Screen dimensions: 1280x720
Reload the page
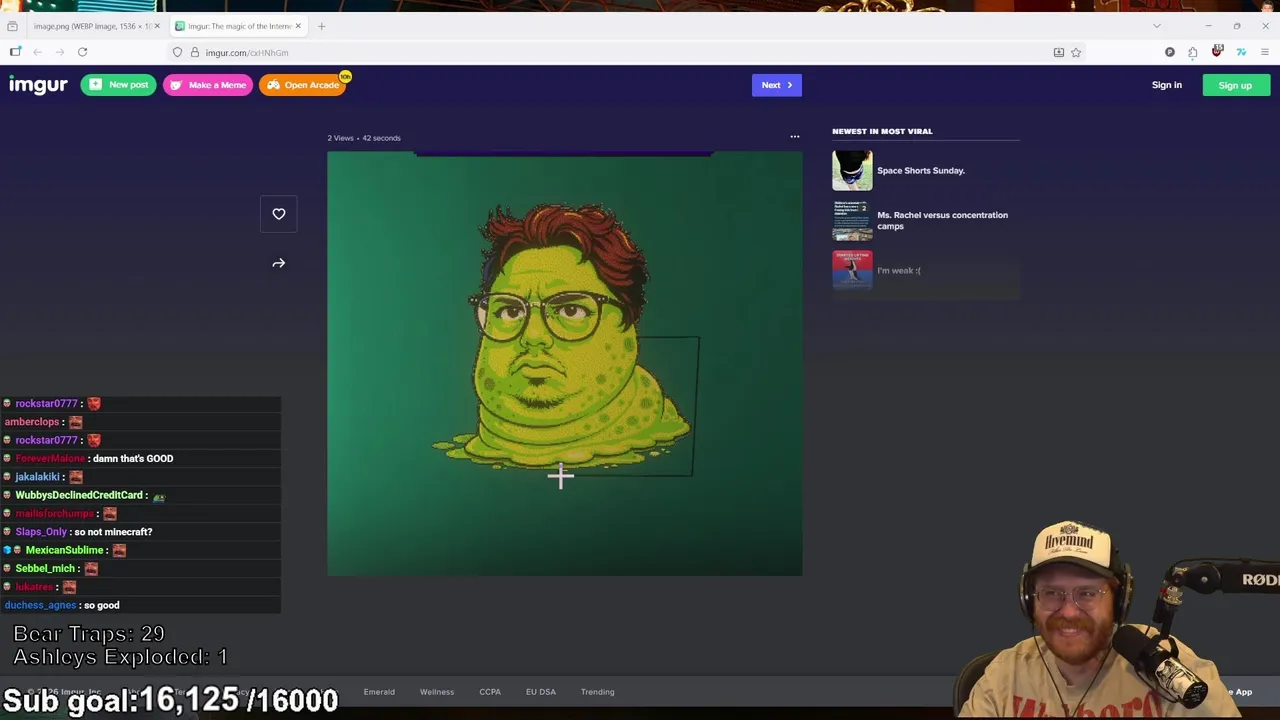(83, 52)
